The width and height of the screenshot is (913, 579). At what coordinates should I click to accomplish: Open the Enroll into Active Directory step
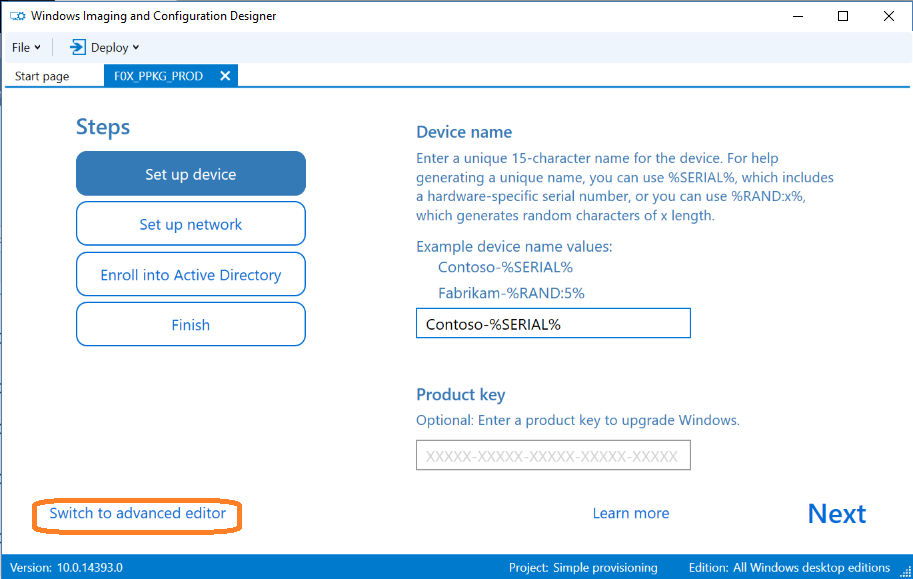[190, 274]
